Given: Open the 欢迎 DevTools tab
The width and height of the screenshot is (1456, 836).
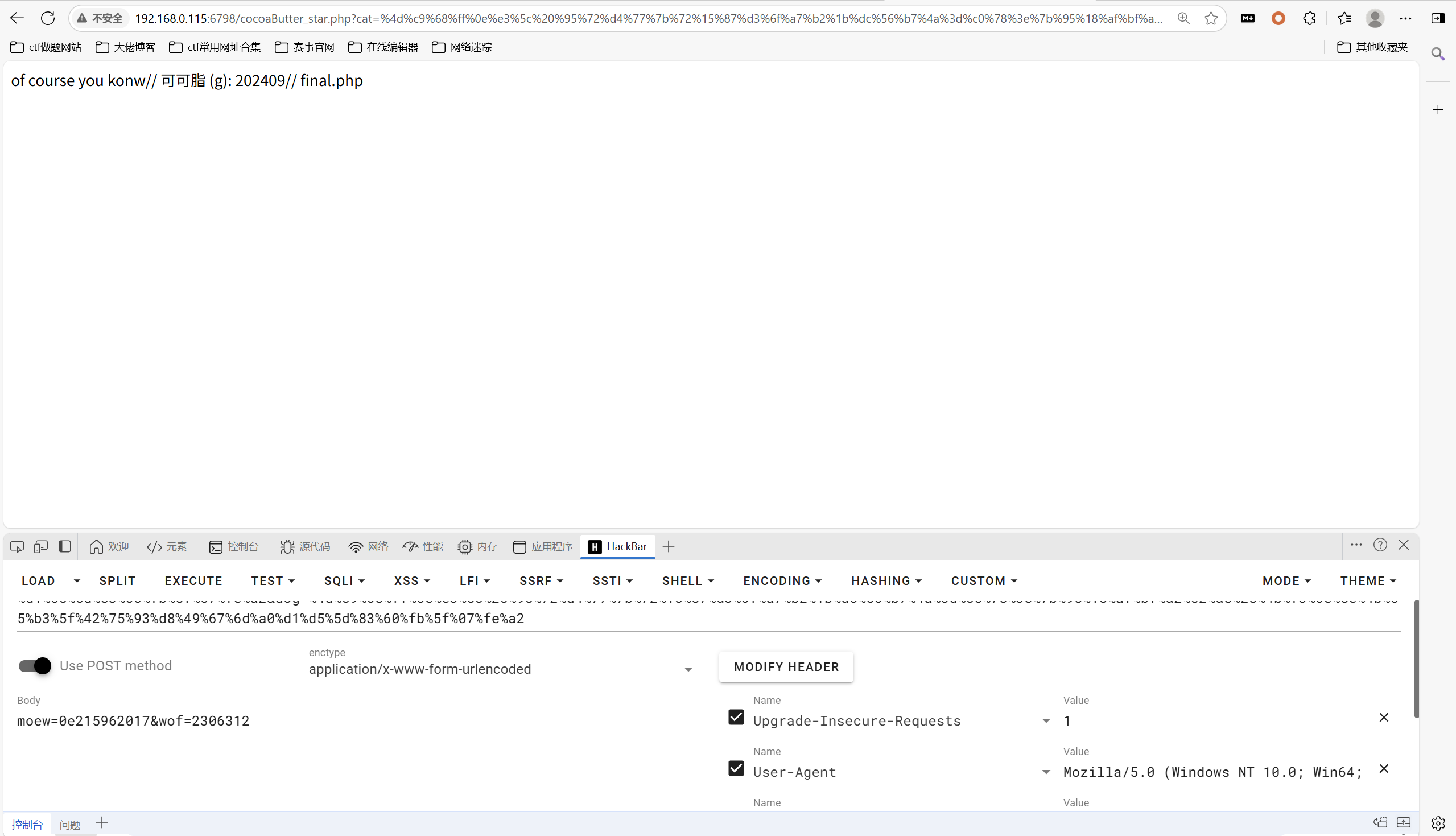Looking at the screenshot, I should pyautogui.click(x=109, y=546).
